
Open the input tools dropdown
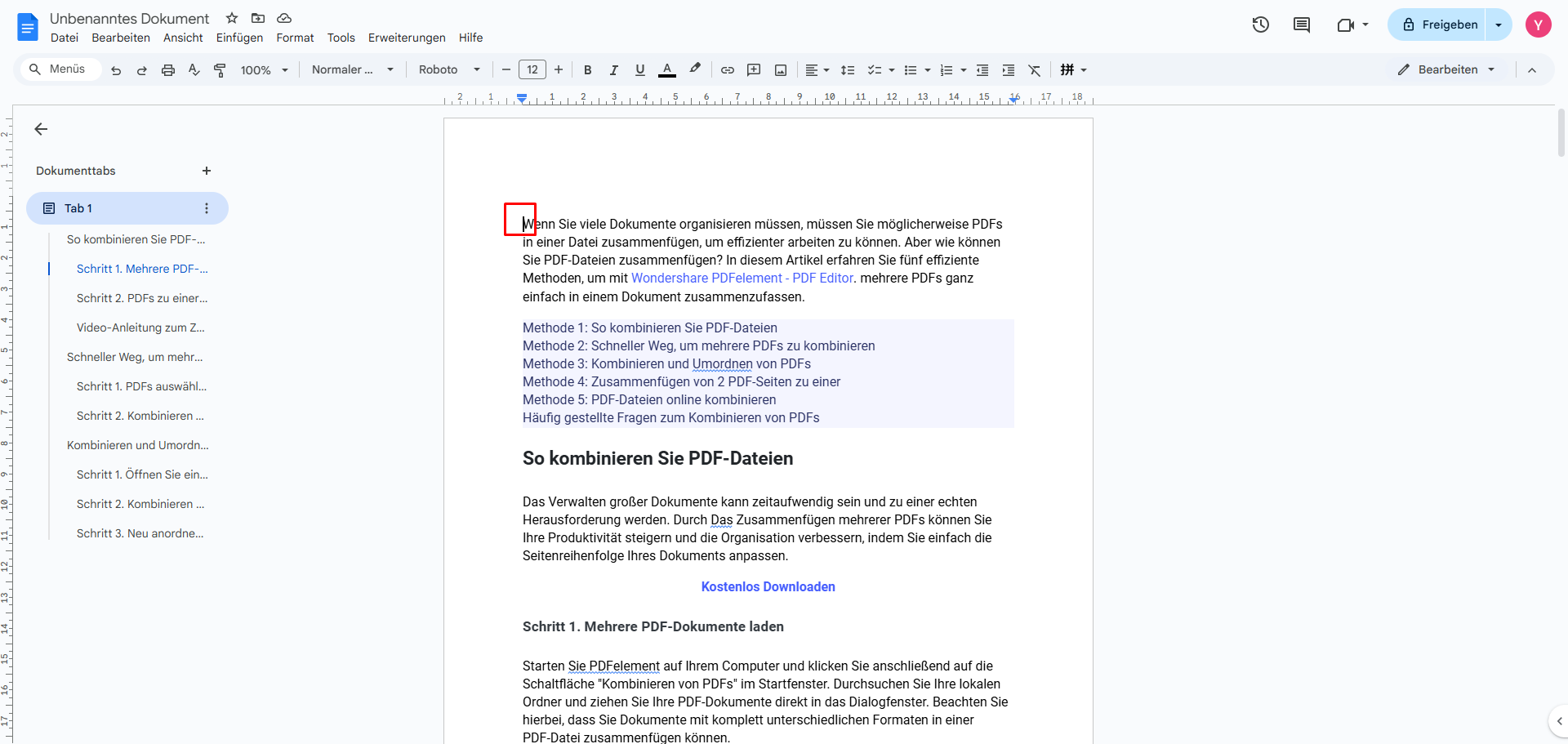point(1073,70)
